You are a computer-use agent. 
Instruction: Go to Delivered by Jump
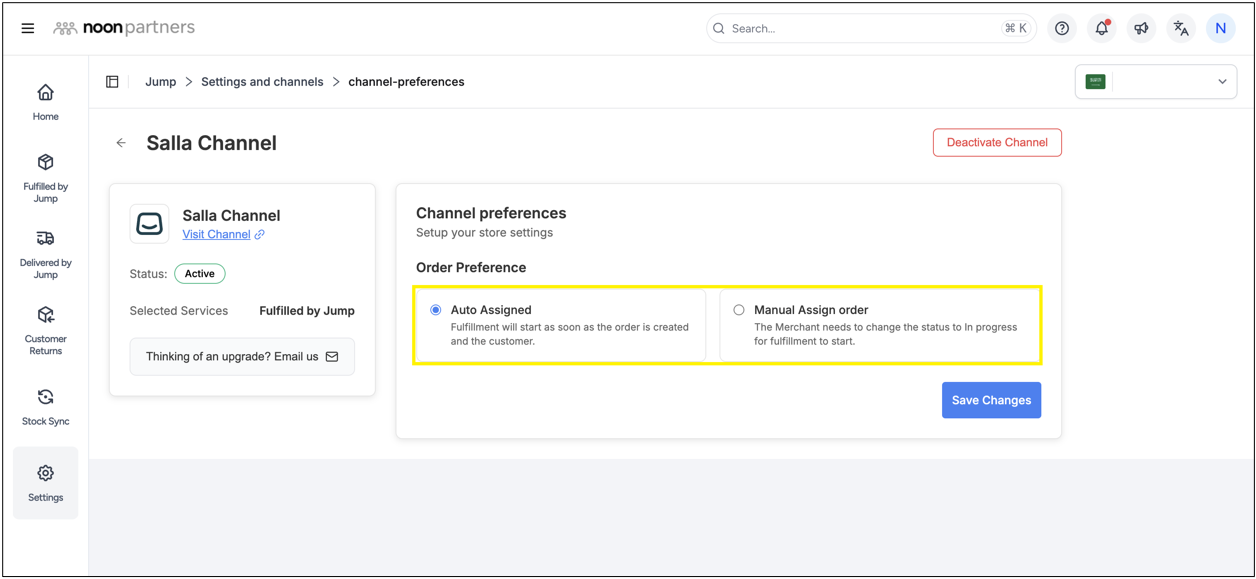click(x=45, y=254)
